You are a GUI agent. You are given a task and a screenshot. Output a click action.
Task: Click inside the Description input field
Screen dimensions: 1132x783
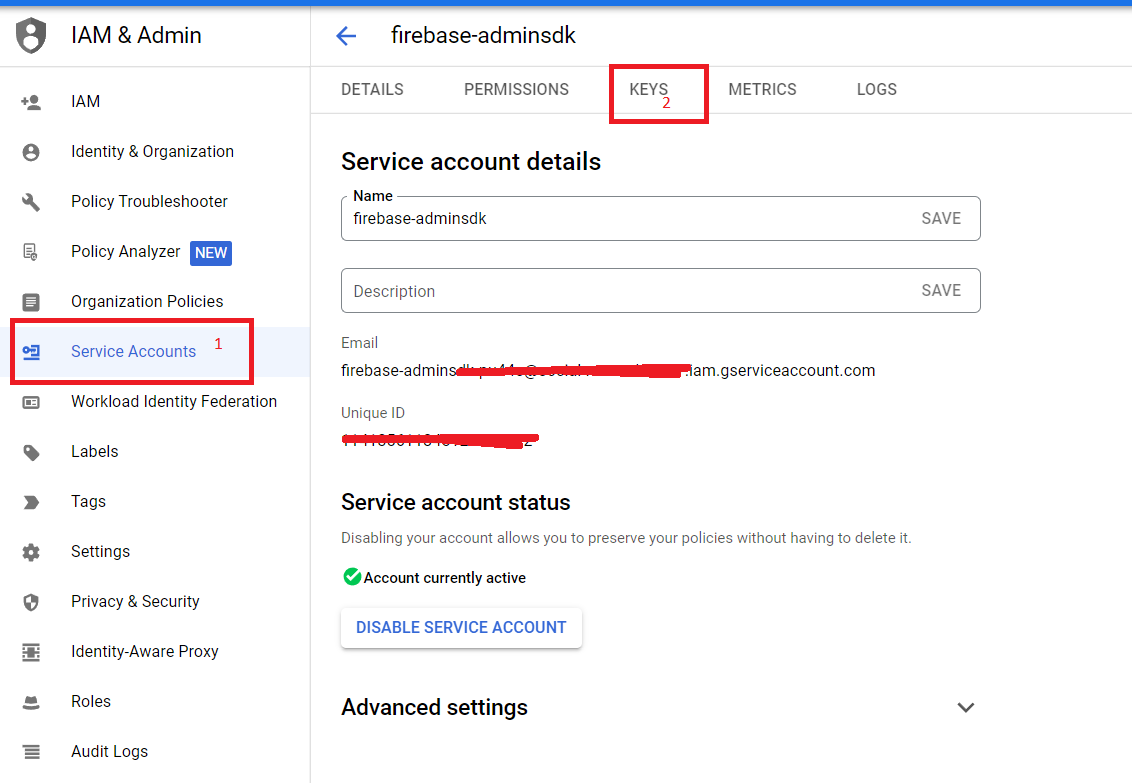pos(600,291)
